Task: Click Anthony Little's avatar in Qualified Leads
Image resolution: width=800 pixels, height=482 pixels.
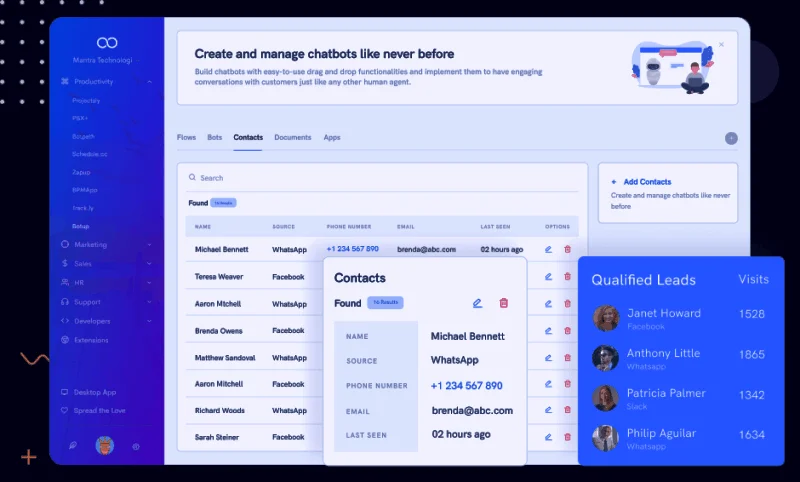Action: tap(606, 358)
